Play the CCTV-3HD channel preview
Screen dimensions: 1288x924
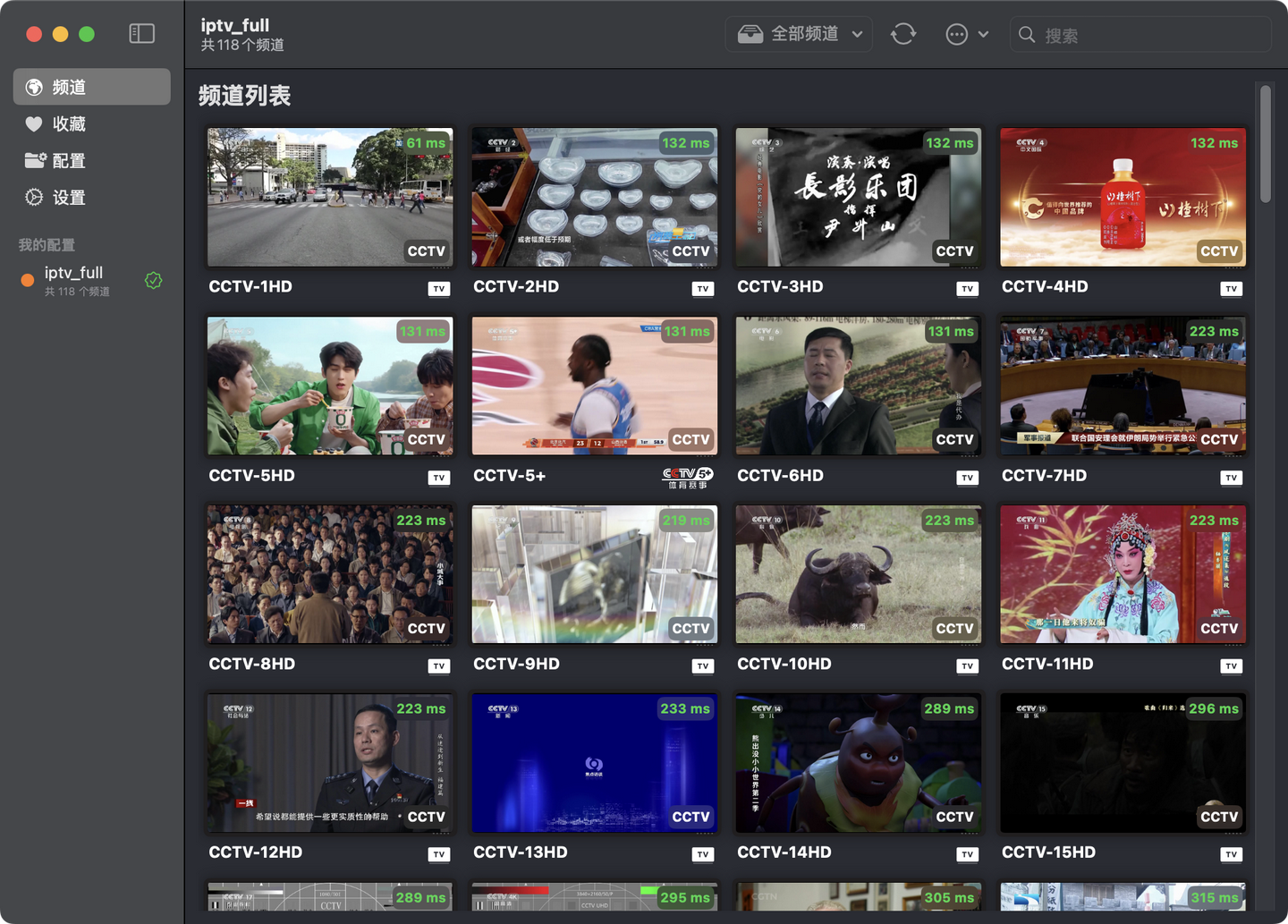tap(859, 197)
